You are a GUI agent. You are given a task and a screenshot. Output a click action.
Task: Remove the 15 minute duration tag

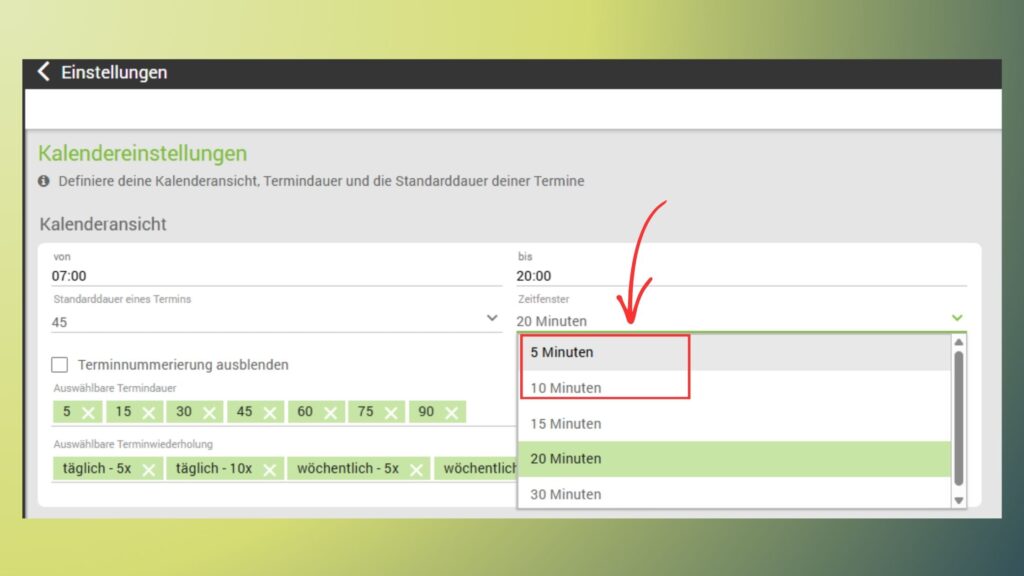coord(149,413)
